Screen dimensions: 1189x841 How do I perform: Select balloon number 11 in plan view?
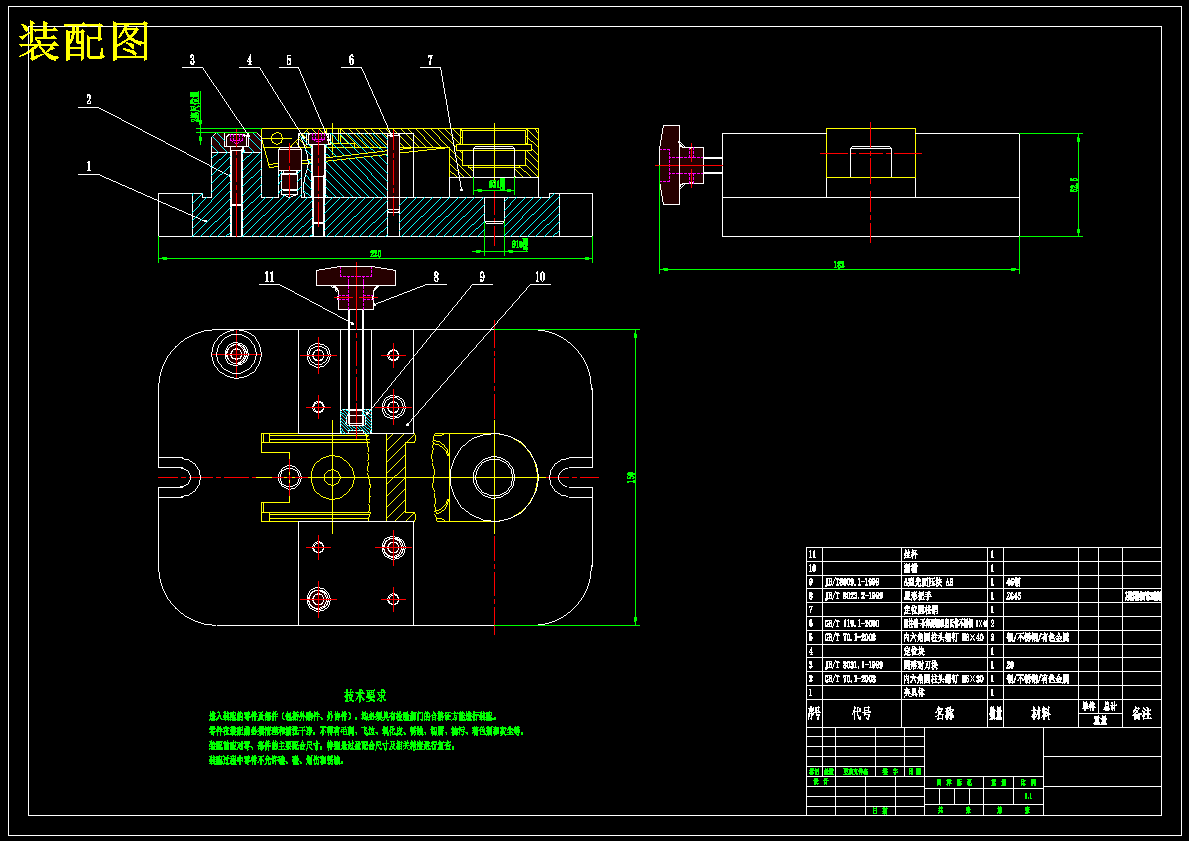click(x=269, y=277)
